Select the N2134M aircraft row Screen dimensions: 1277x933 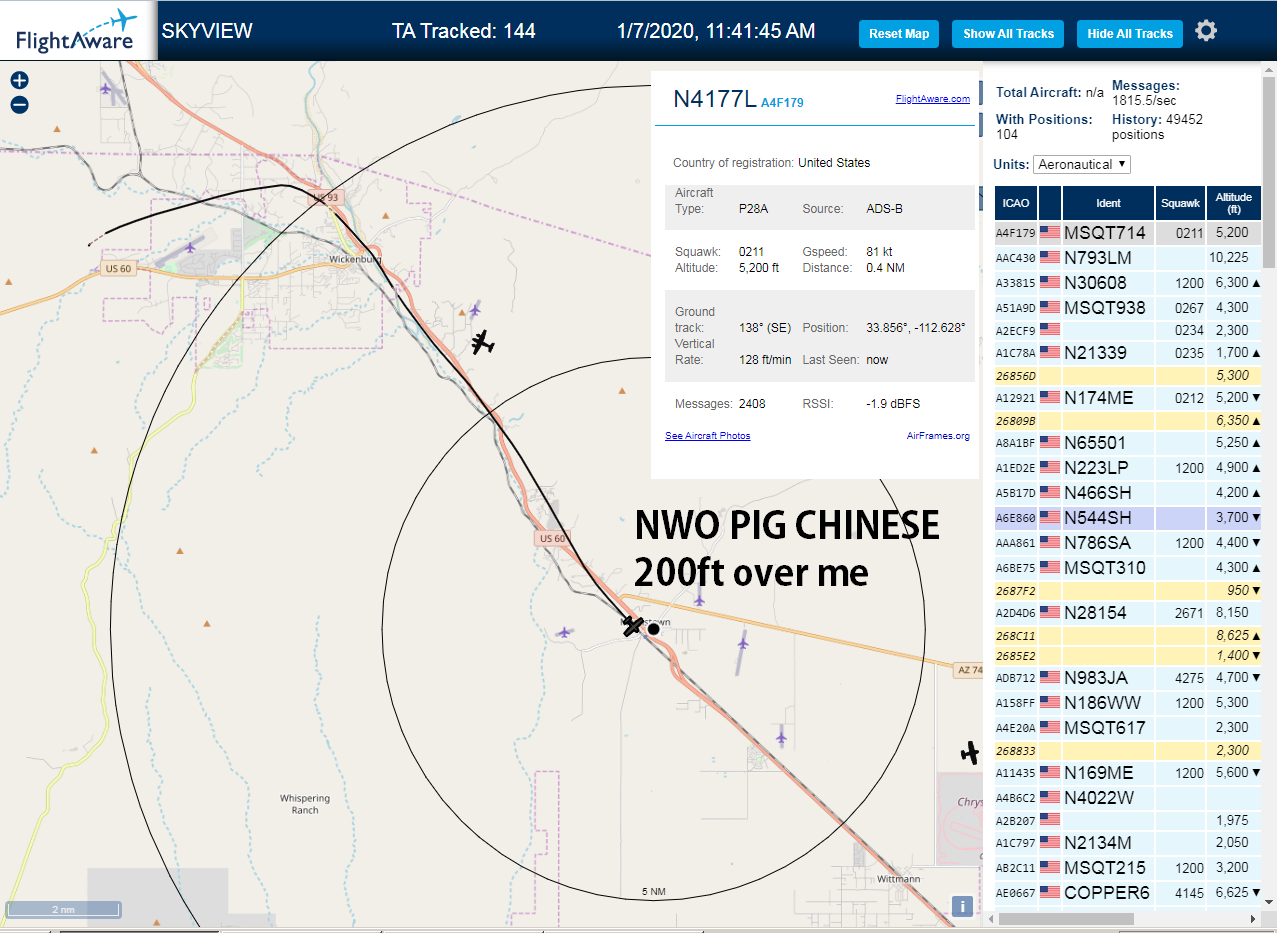1128,842
